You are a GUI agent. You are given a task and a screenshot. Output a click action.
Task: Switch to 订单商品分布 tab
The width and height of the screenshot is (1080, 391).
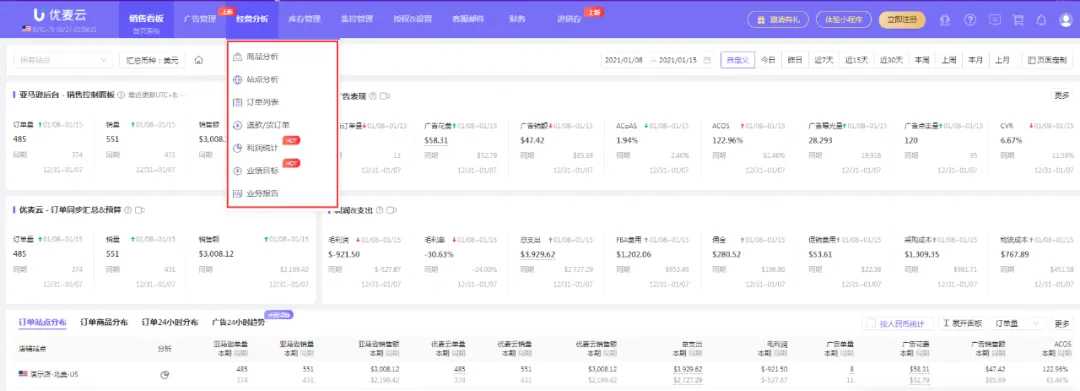coord(103,321)
